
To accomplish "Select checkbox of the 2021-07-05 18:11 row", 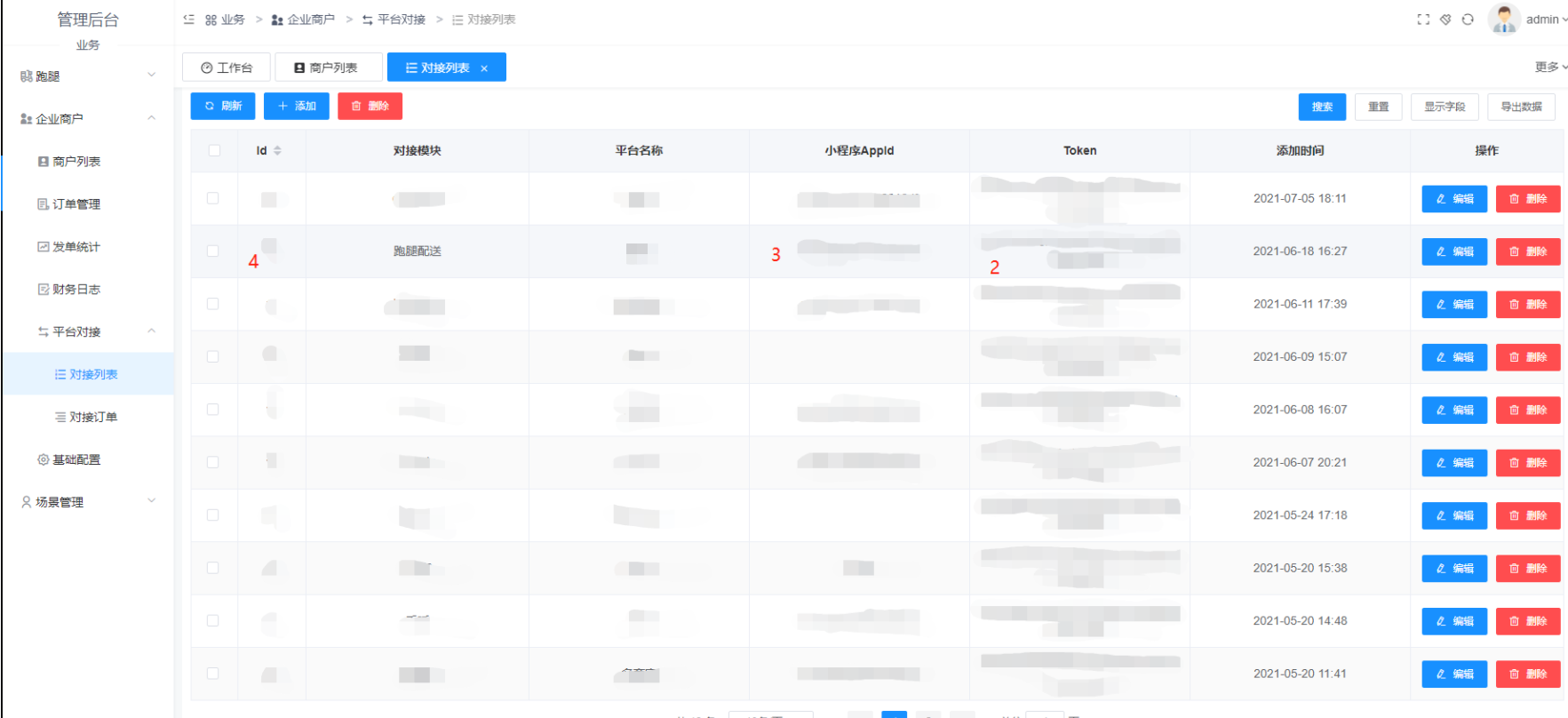I will [213, 198].
